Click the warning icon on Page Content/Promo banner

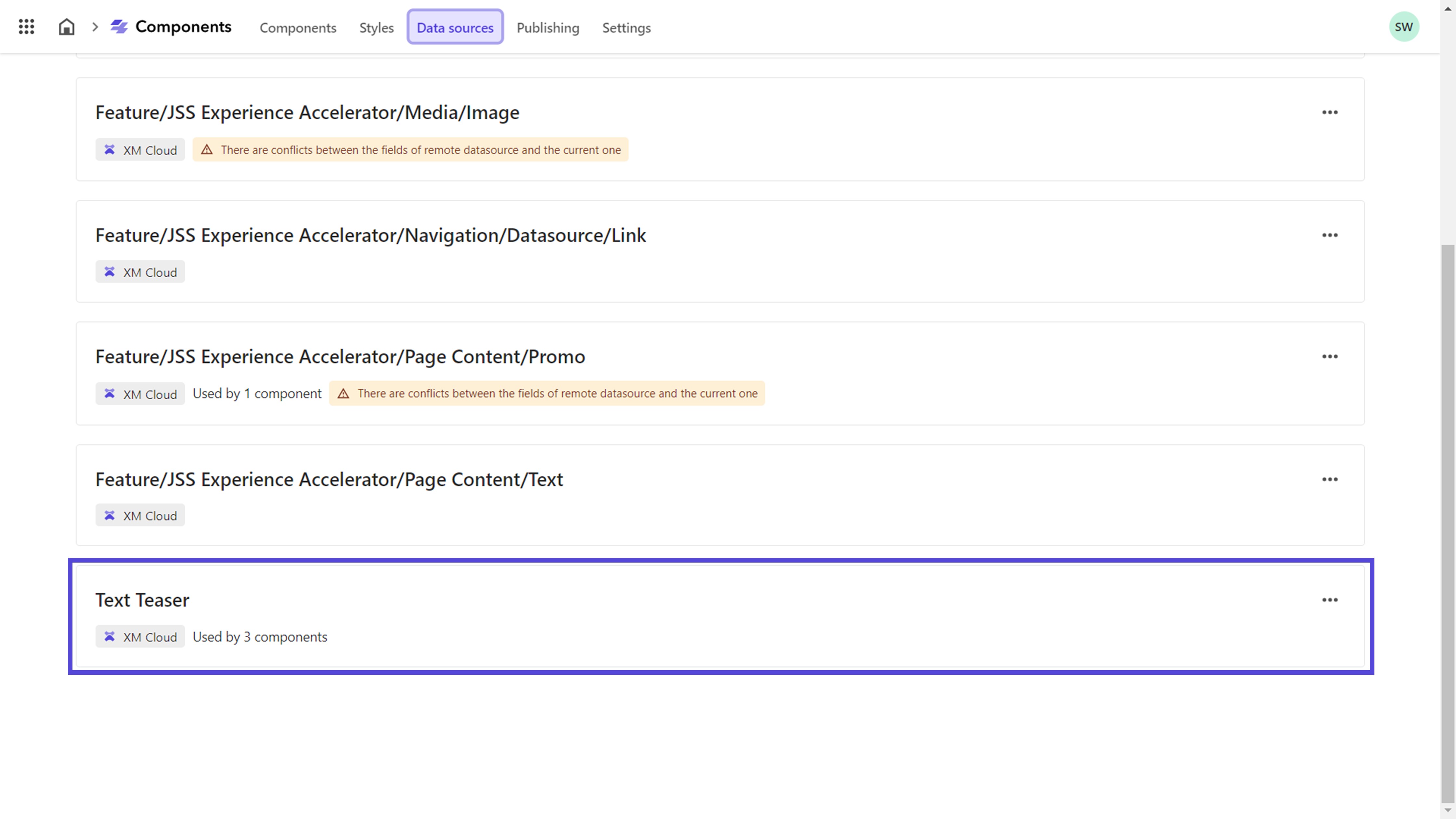coord(343,393)
